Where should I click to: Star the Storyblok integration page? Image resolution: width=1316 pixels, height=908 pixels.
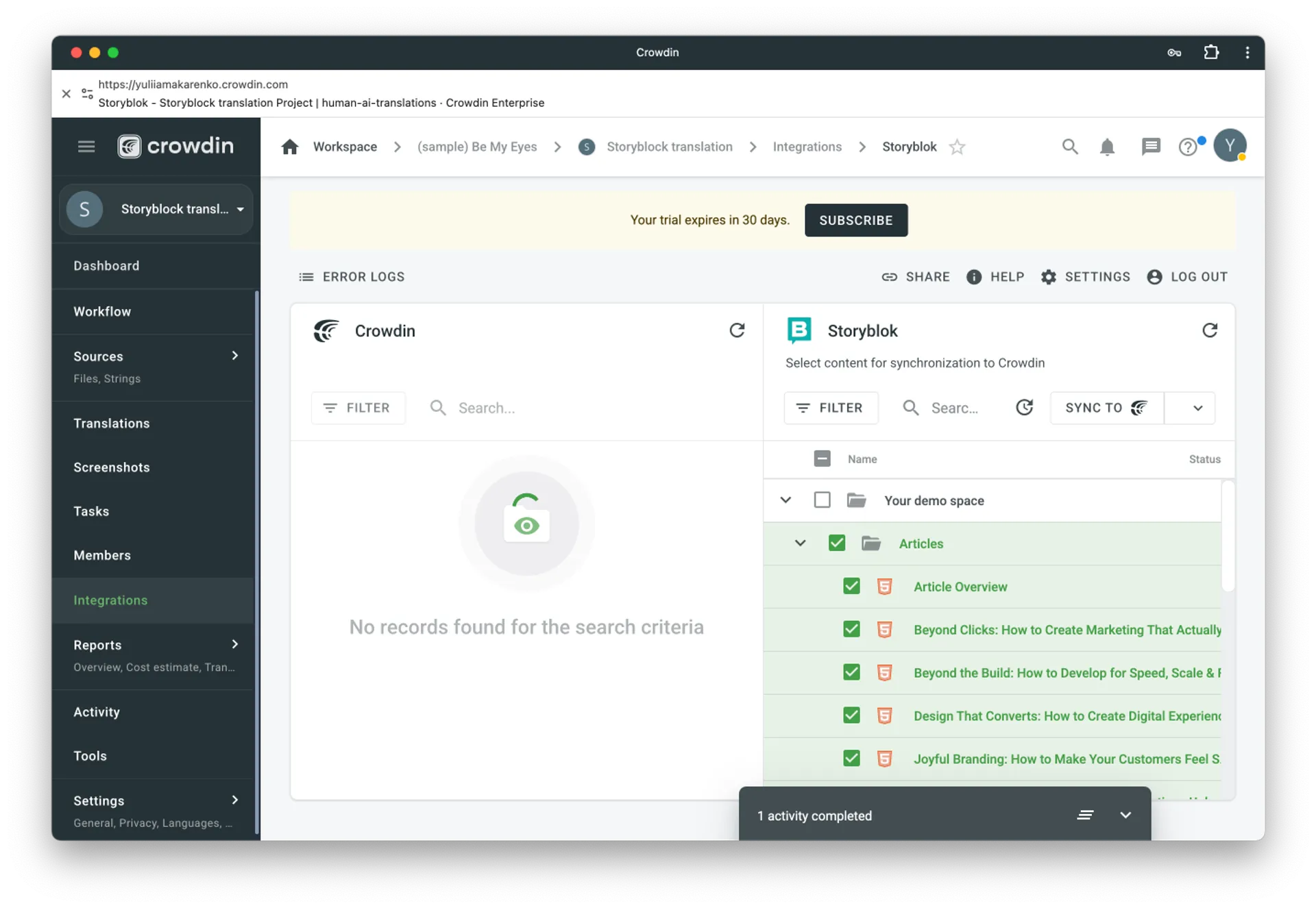coord(957,147)
